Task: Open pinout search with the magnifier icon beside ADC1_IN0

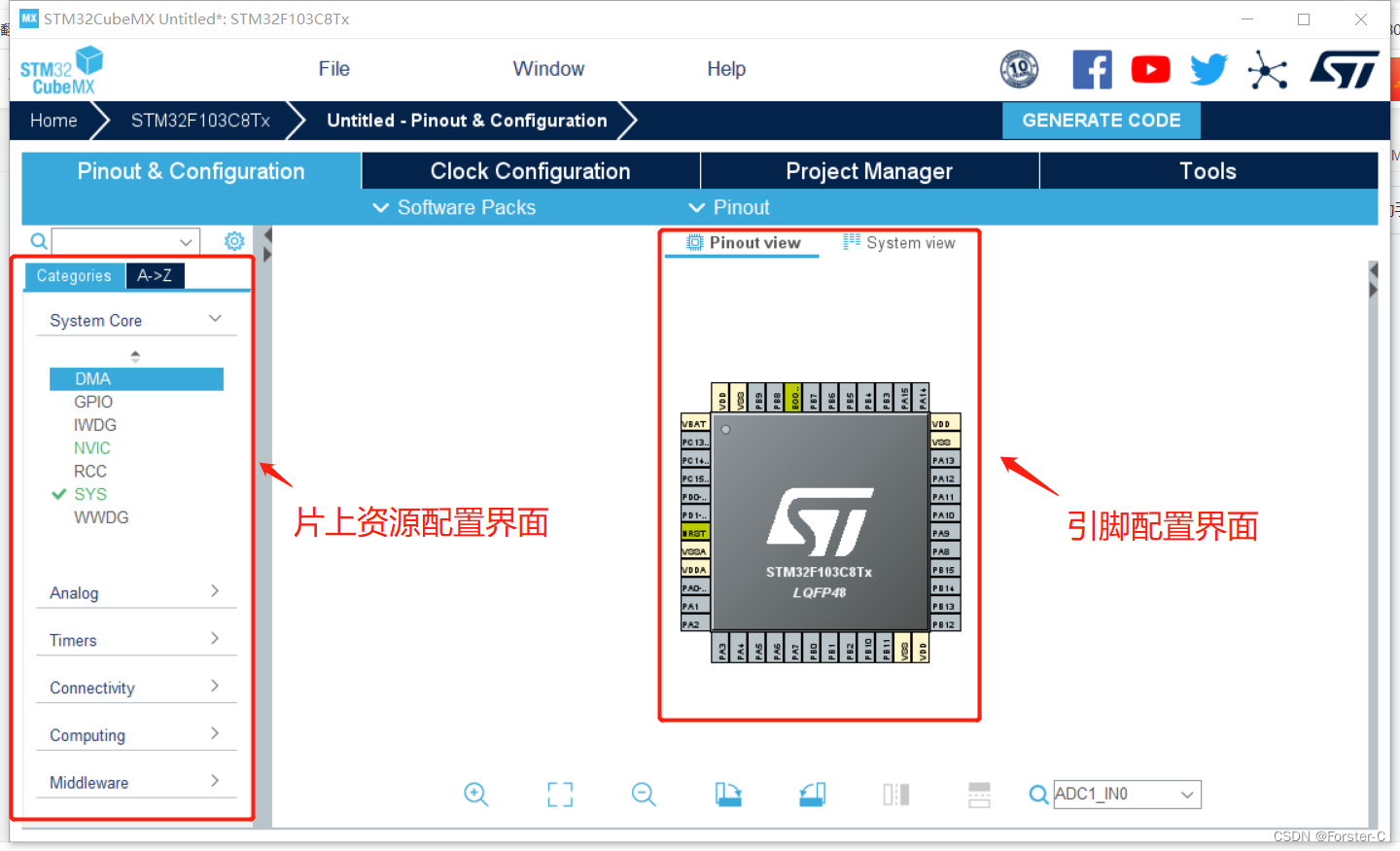Action: click(x=1038, y=795)
